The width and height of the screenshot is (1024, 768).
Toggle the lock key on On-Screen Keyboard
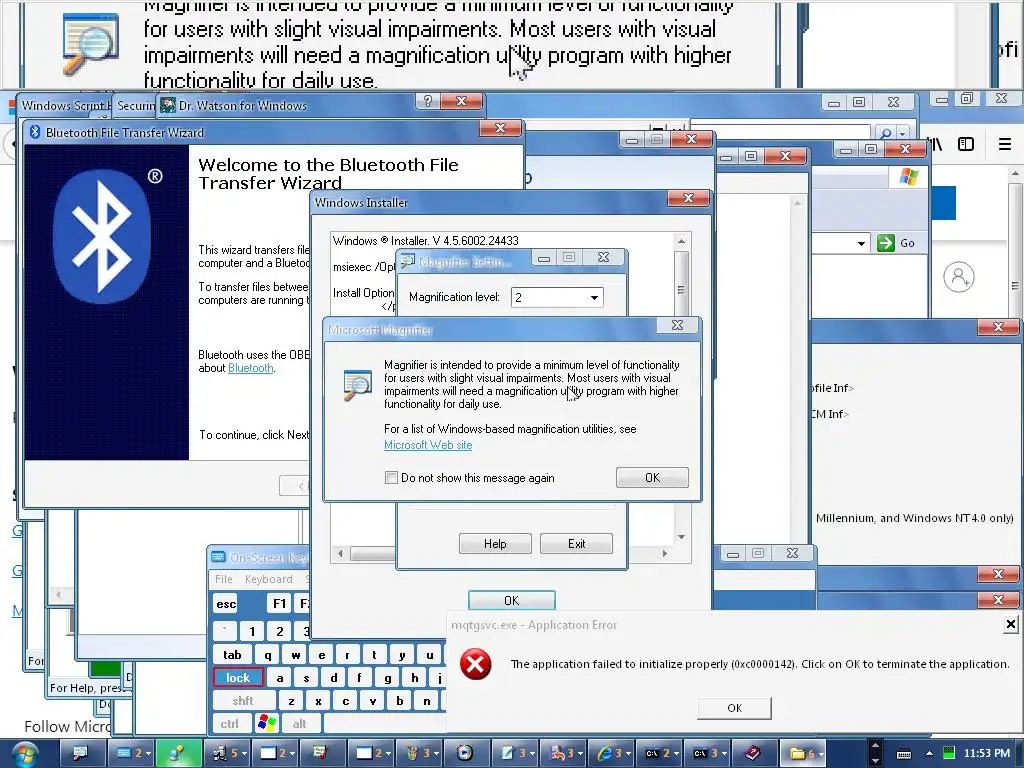coord(238,678)
